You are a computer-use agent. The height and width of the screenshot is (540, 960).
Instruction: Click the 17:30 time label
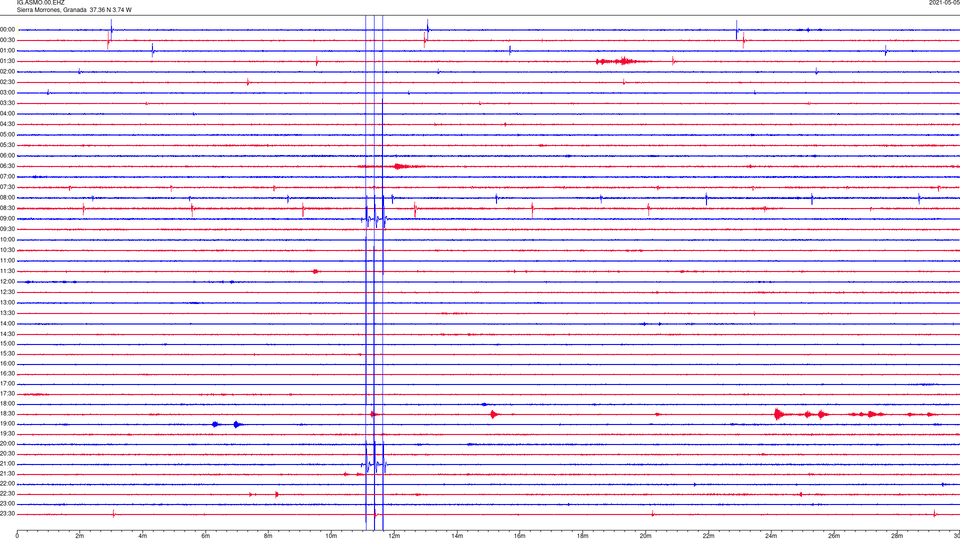[x=8, y=394]
